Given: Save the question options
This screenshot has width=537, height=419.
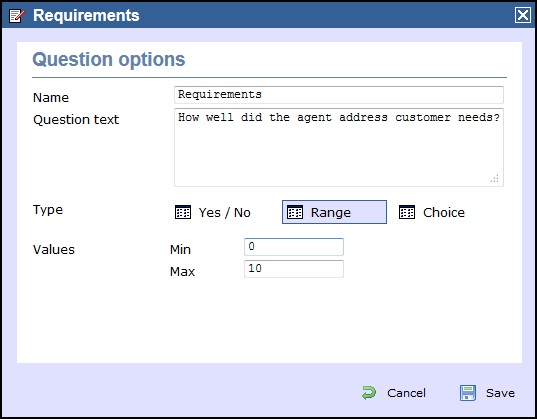Looking at the screenshot, I should point(487,393).
